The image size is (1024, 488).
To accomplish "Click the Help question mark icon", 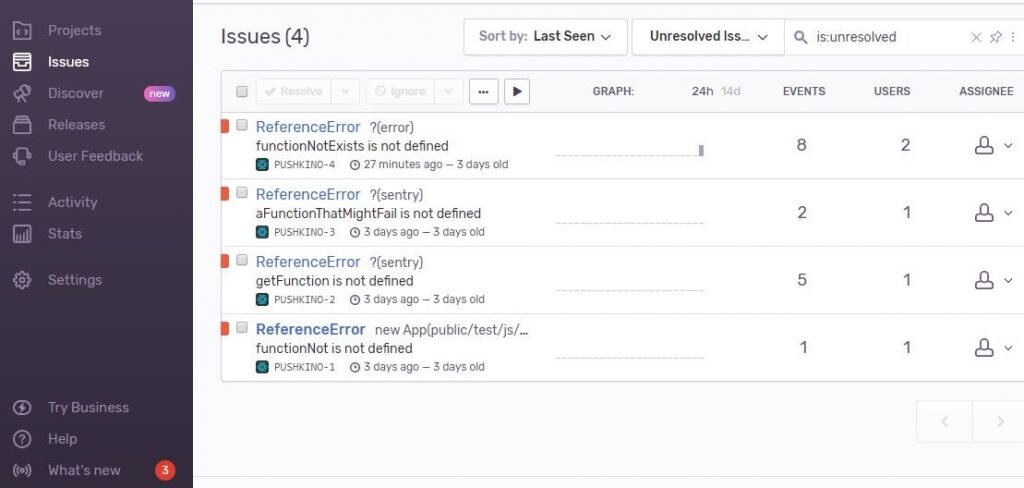I will (x=22, y=439).
